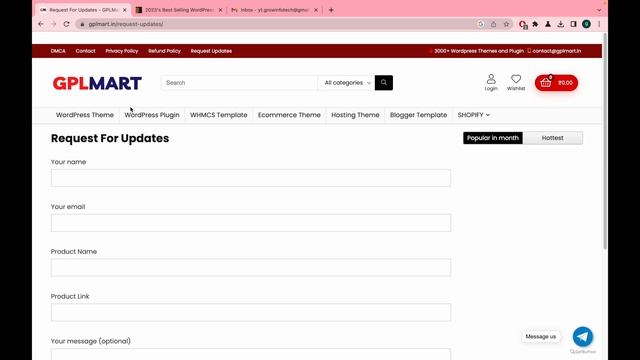
Task: Close the Best Selling WordPress tab
Action: (x=220, y=10)
